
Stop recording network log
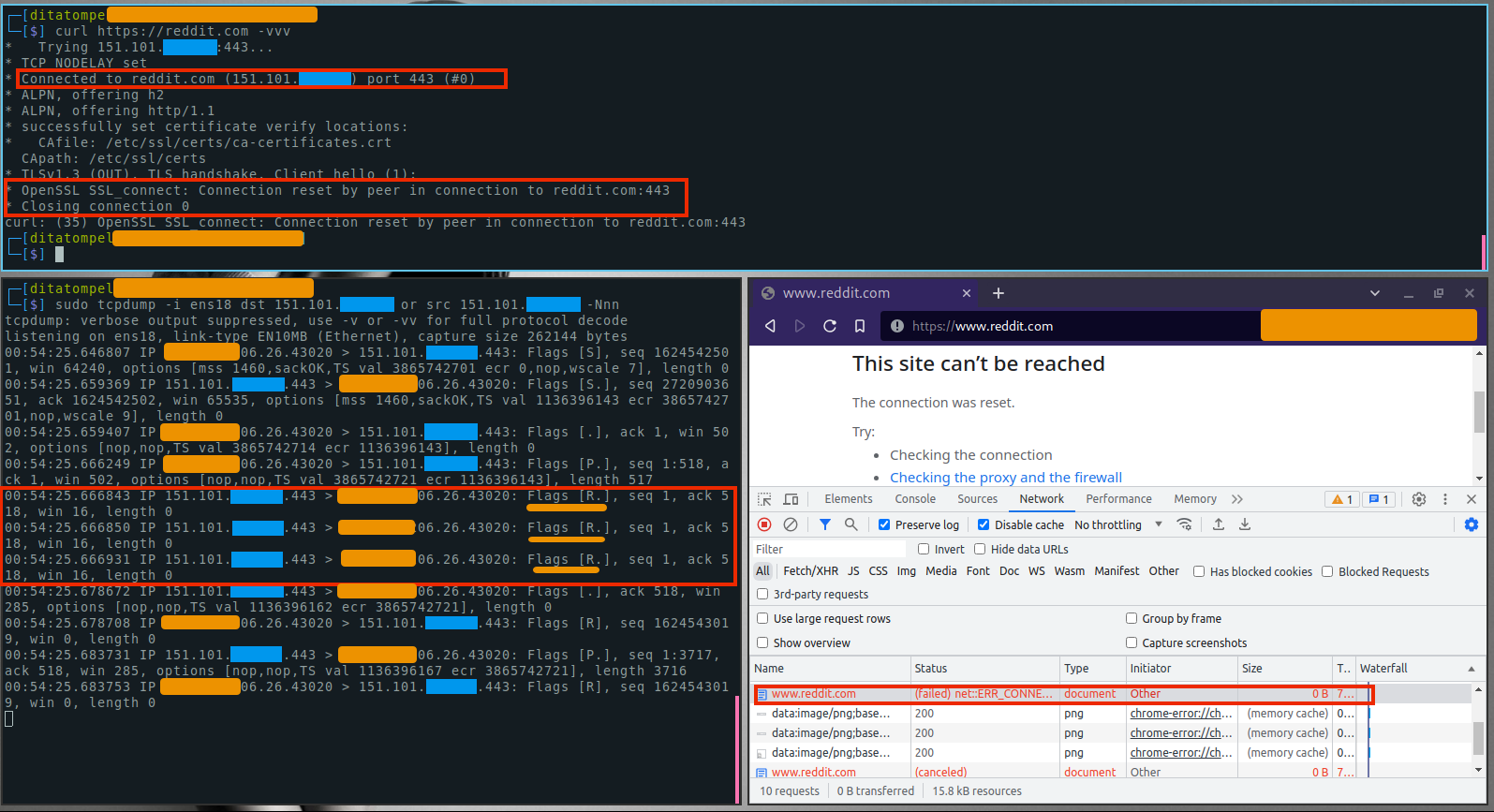tap(764, 524)
